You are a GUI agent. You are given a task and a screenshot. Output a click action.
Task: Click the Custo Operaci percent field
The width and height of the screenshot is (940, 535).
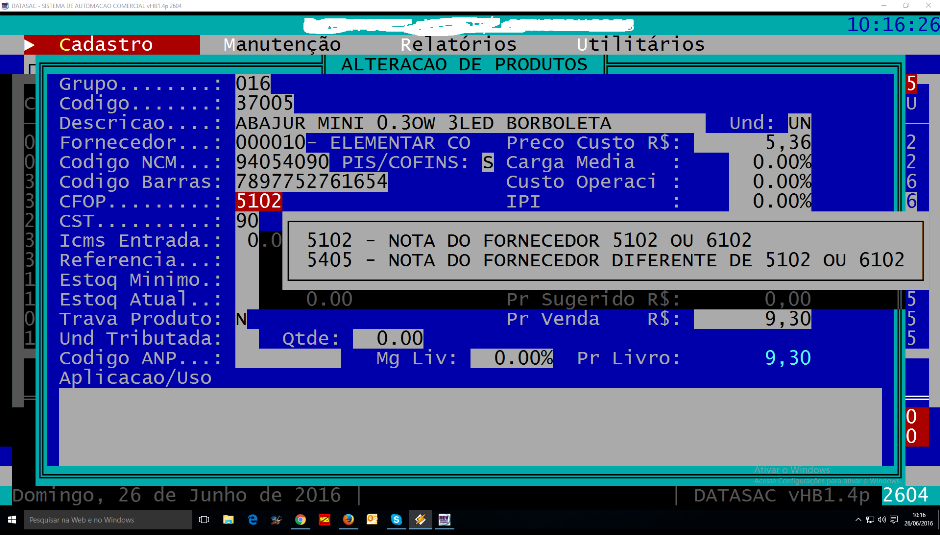[x=770, y=182]
